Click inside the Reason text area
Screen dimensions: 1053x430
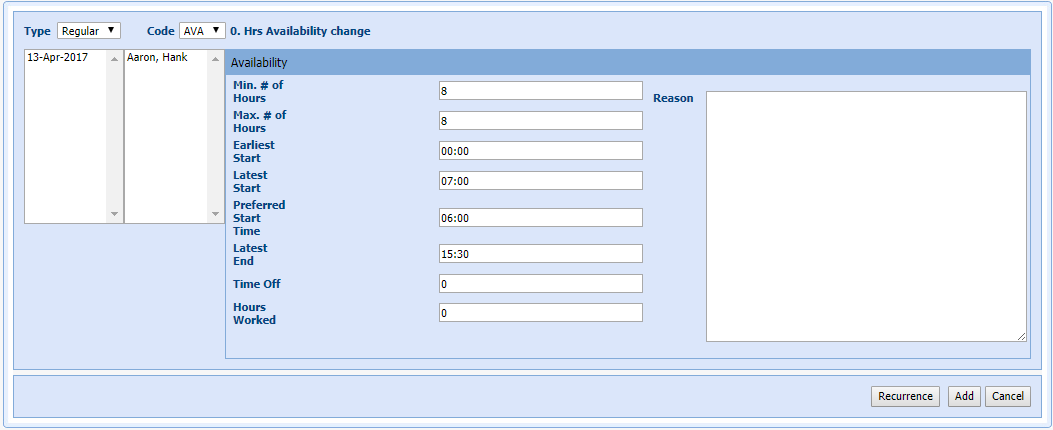866,216
